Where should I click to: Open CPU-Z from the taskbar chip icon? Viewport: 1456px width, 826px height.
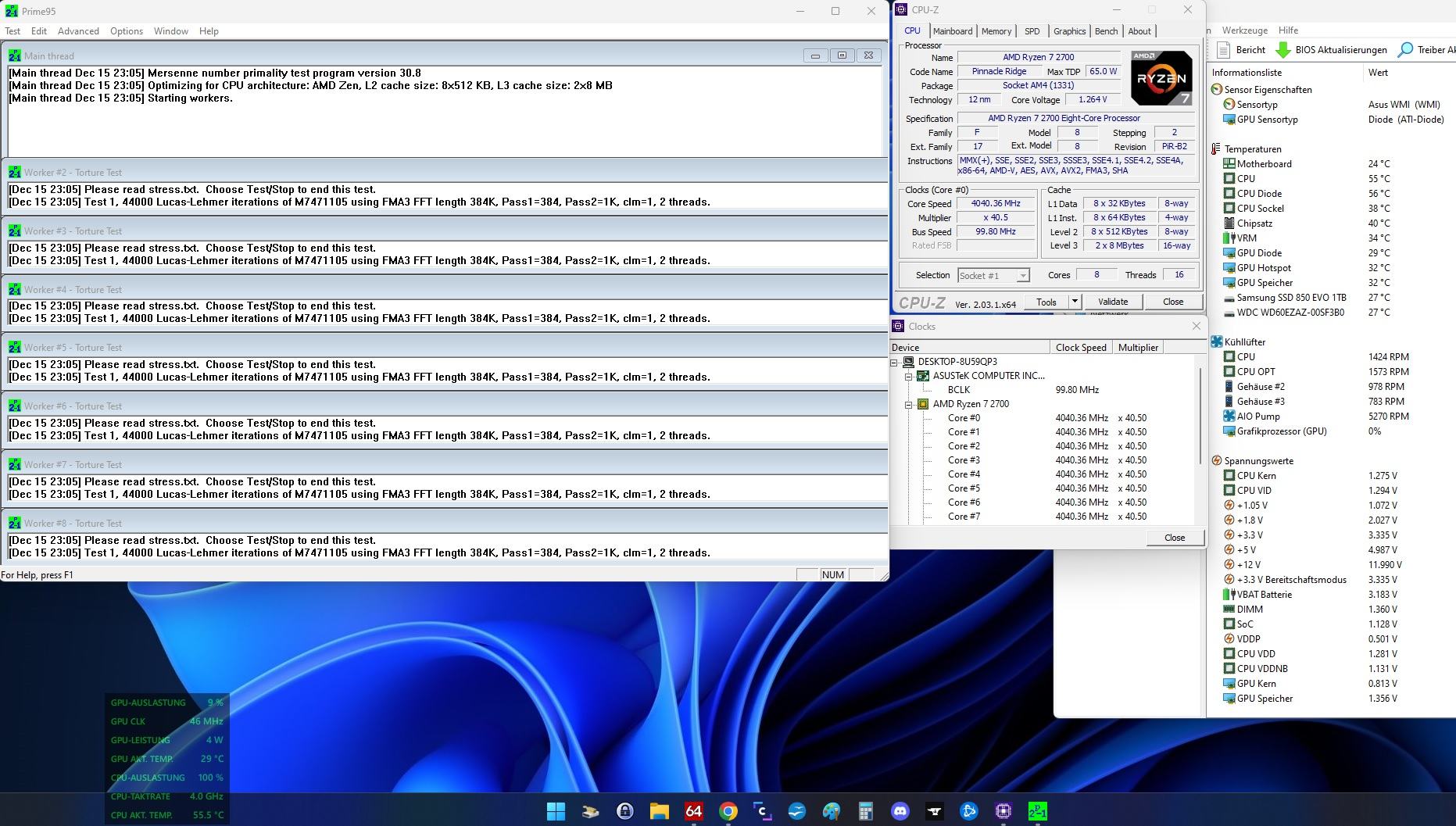point(1003,811)
